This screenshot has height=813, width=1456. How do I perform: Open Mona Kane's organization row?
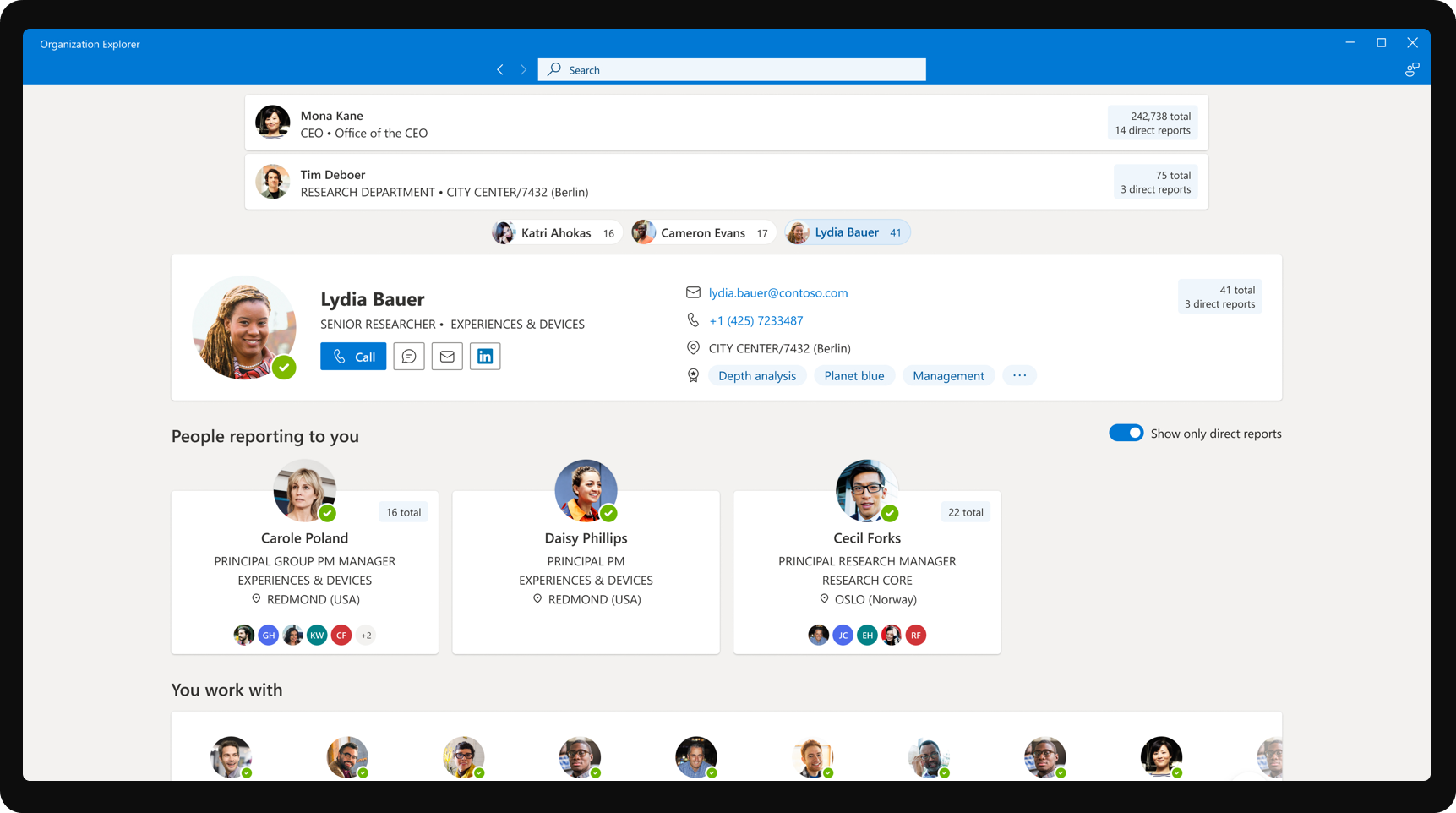point(726,123)
